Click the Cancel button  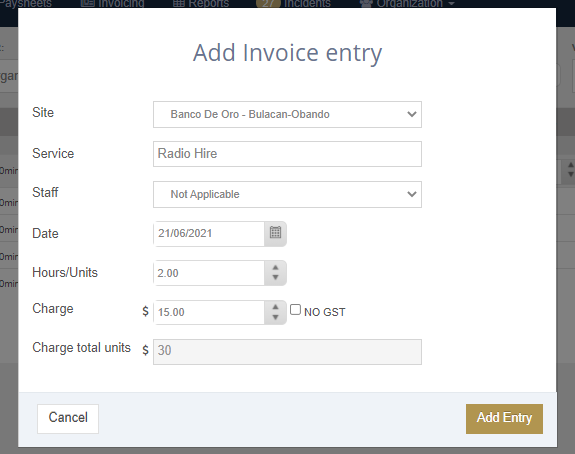pyautogui.click(x=68, y=418)
